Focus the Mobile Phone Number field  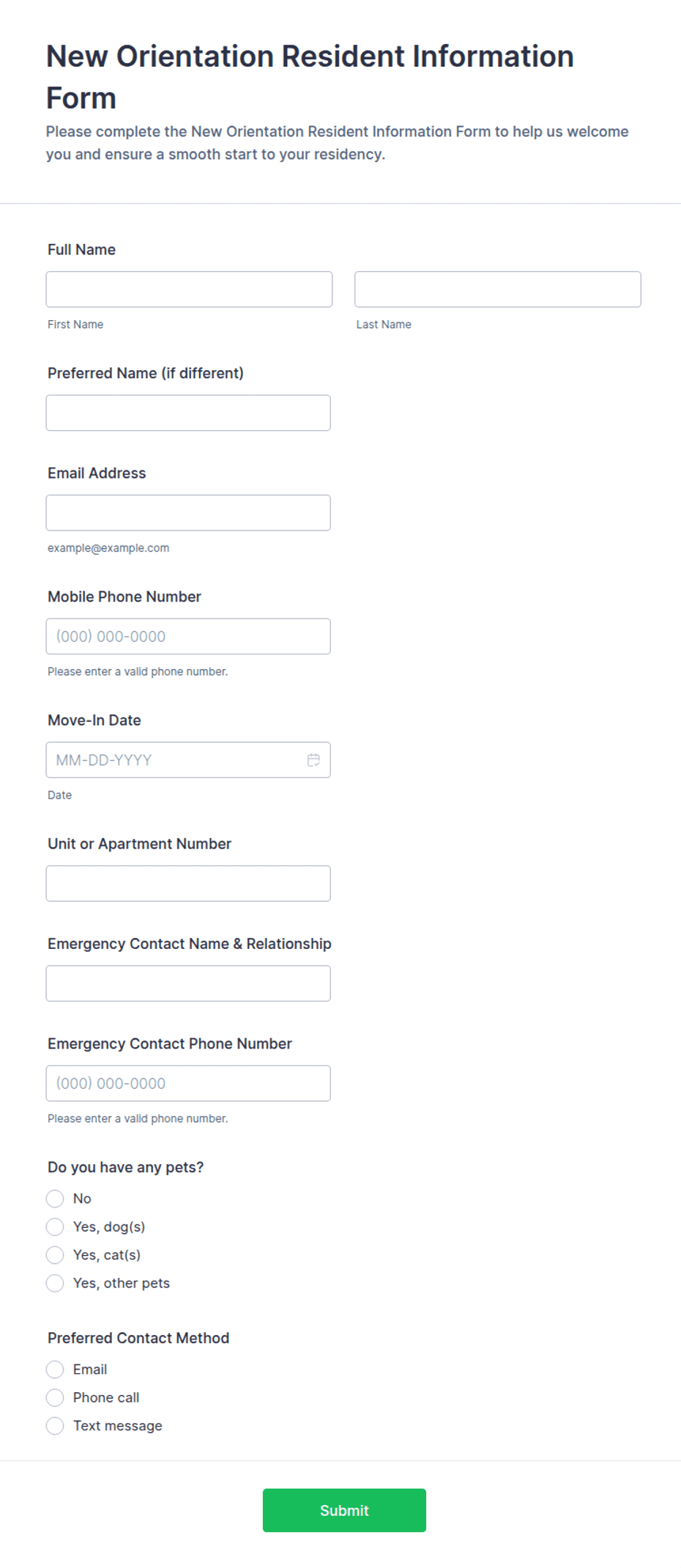tap(188, 636)
